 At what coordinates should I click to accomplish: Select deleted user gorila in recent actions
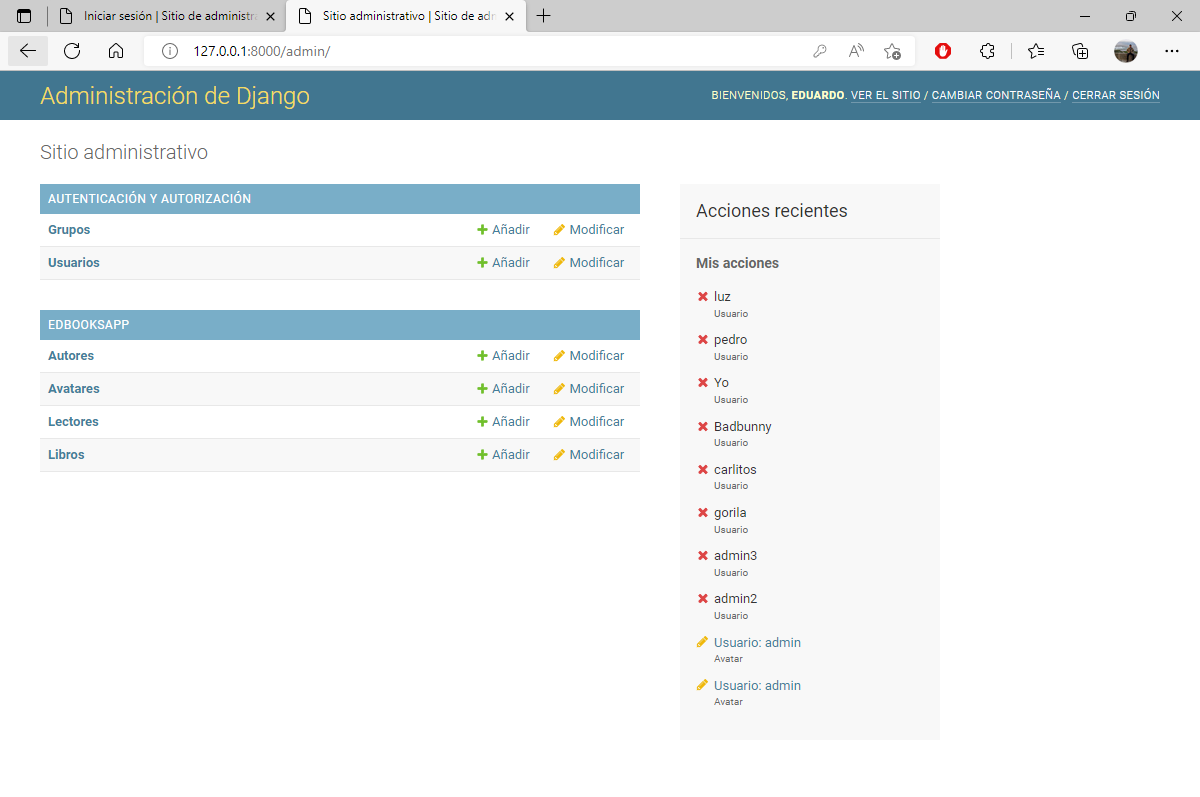pyautogui.click(x=730, y=513)
